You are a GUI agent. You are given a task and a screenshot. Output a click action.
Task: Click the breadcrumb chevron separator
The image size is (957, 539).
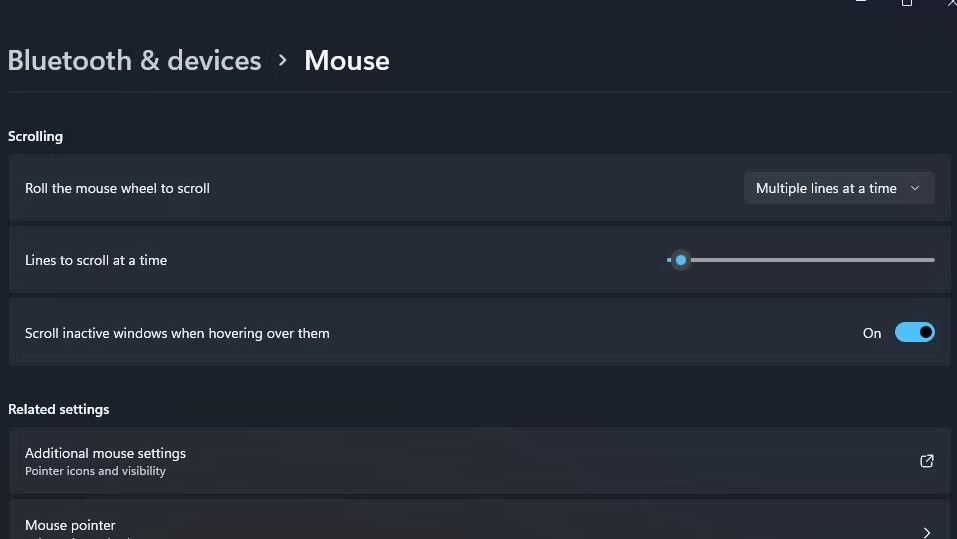(x=283, y=61)
